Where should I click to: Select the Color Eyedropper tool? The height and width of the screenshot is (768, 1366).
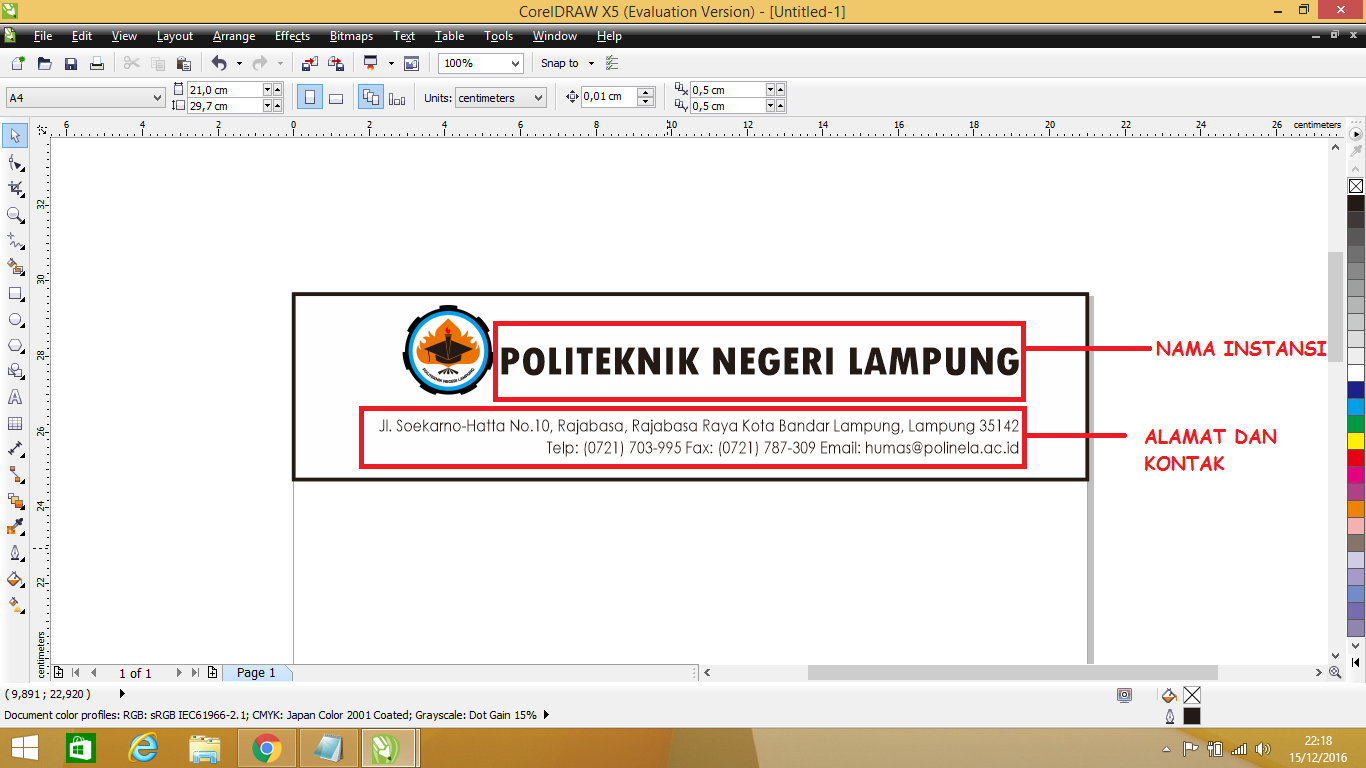(x=15, y=527)
